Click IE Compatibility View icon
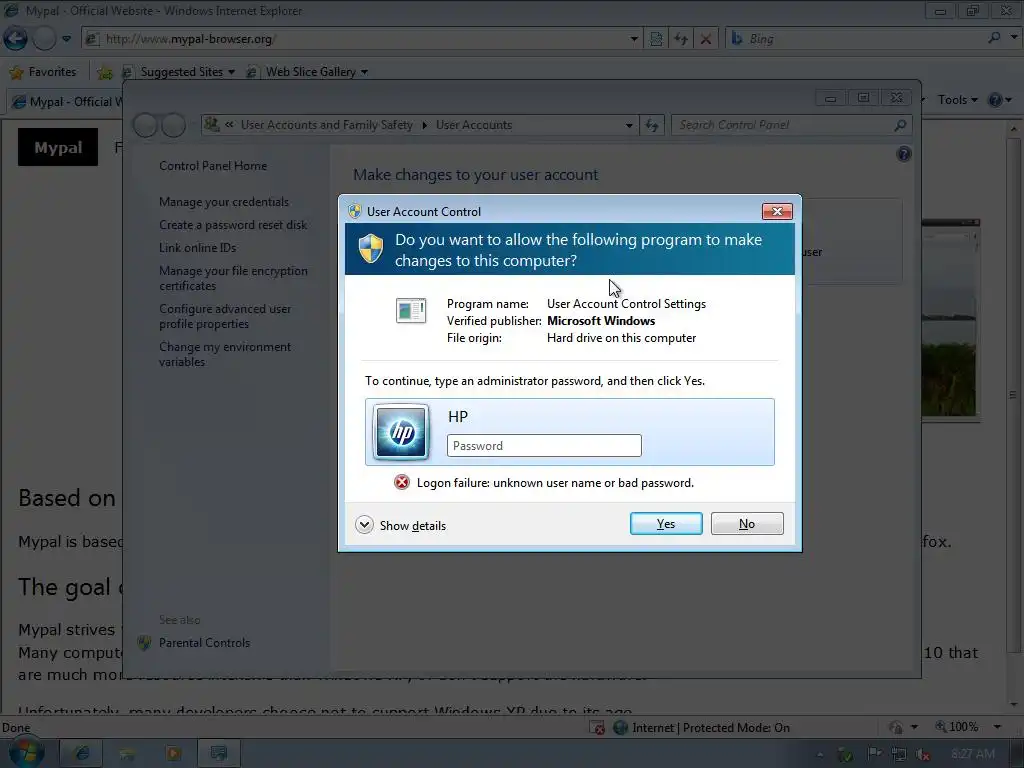 click(x=656, y=39)
